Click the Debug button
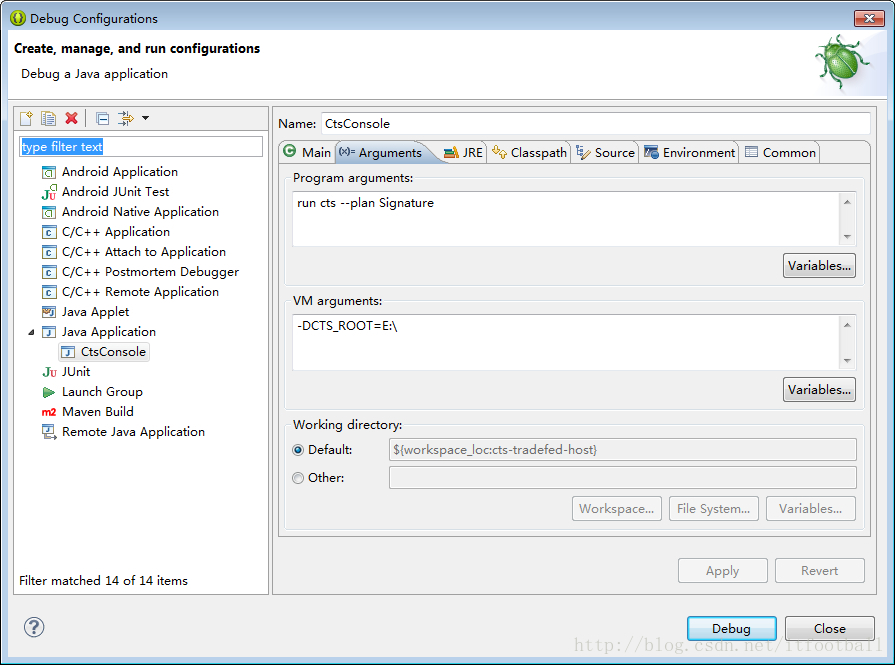The width and height of the screenshot is (895, 665). 731,629
